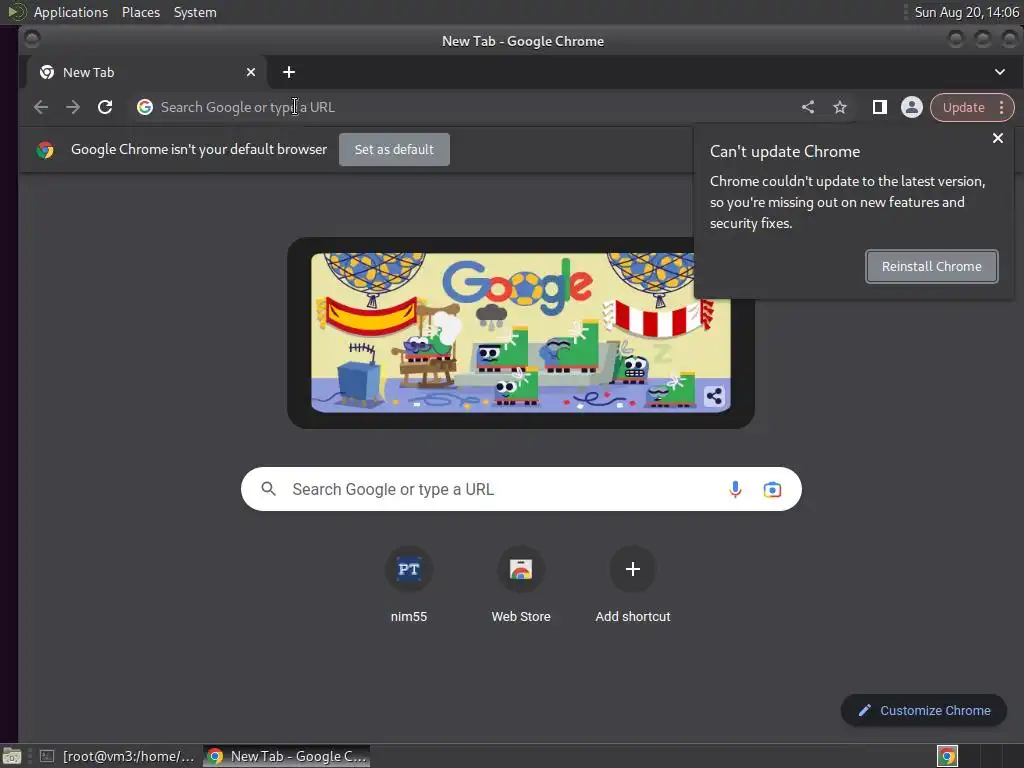Select New Tab - Google Chrome taskbar entry
Screen dimensions: 1024x768
(287, 756)
